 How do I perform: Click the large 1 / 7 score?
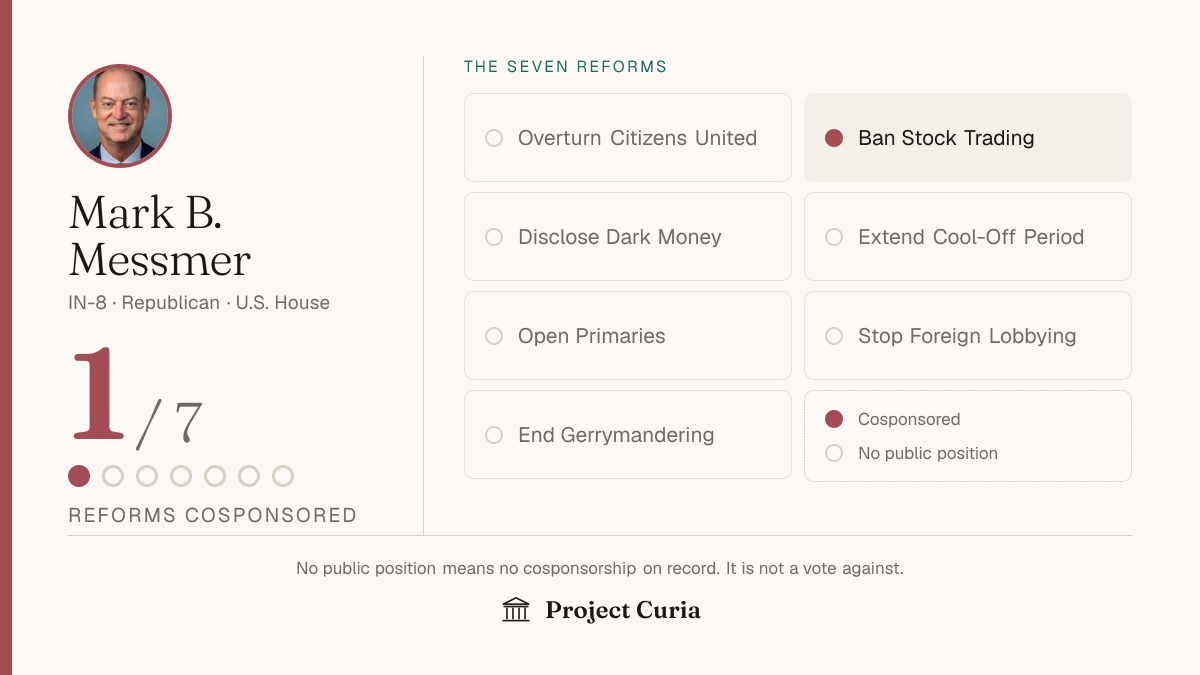click(136, 396)
